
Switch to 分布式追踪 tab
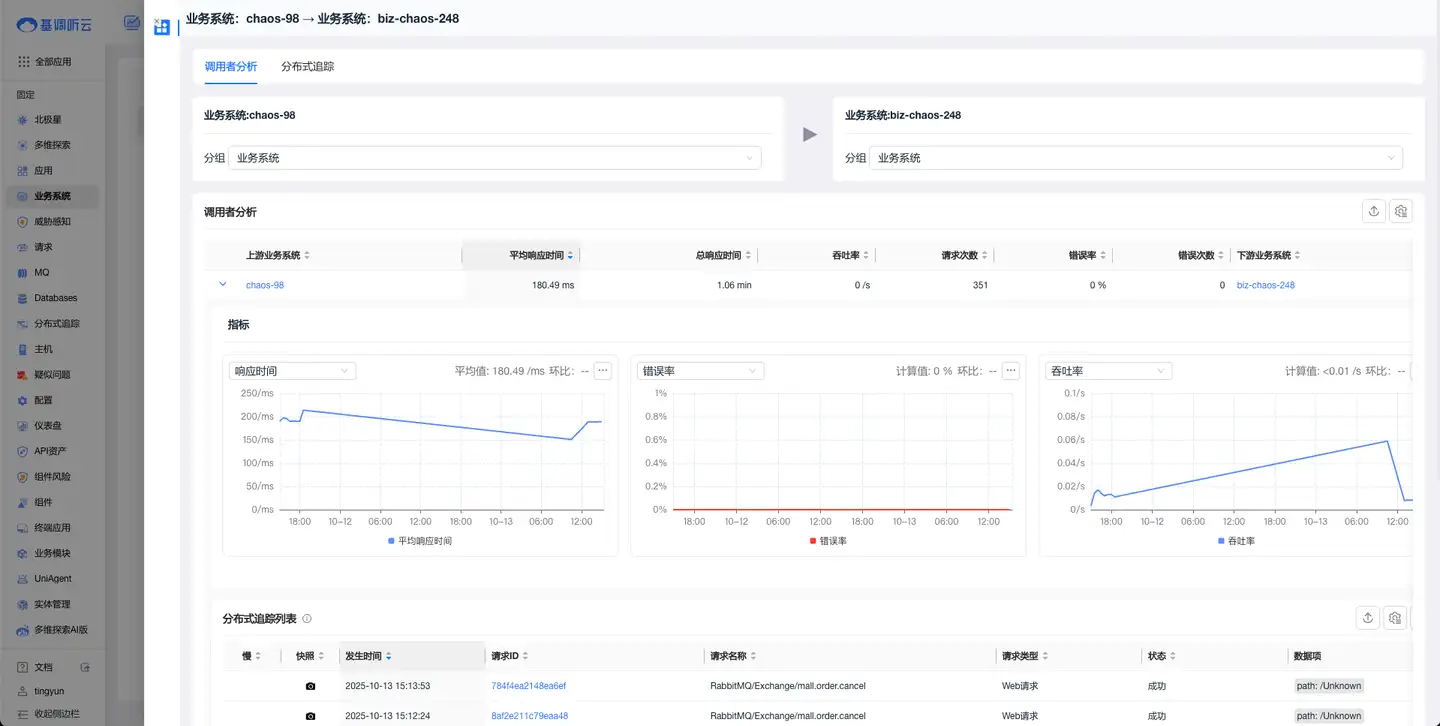point(307,67)
